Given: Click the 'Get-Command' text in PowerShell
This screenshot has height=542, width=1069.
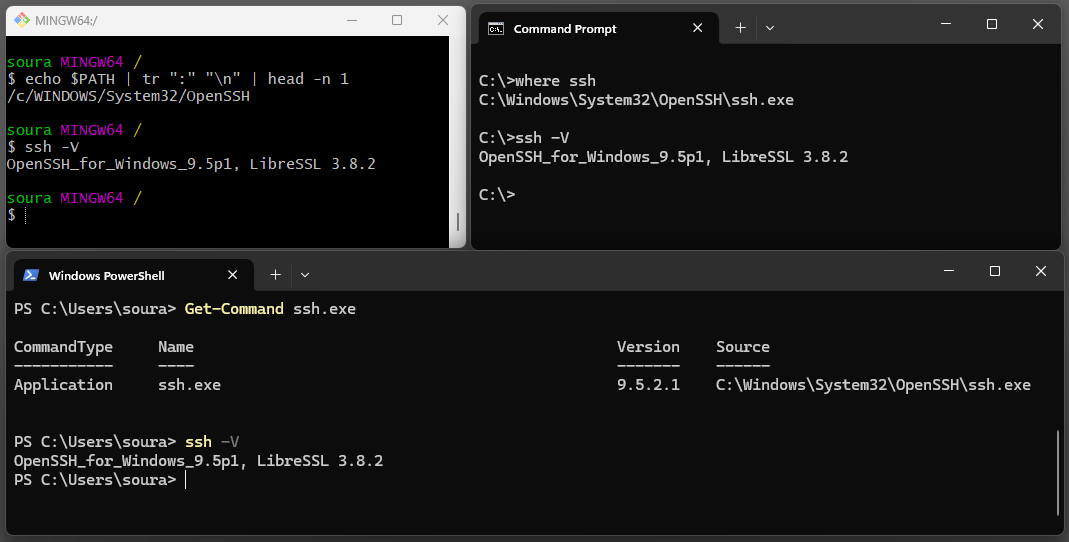Looking at the screenshot, I should pos(234,309).
